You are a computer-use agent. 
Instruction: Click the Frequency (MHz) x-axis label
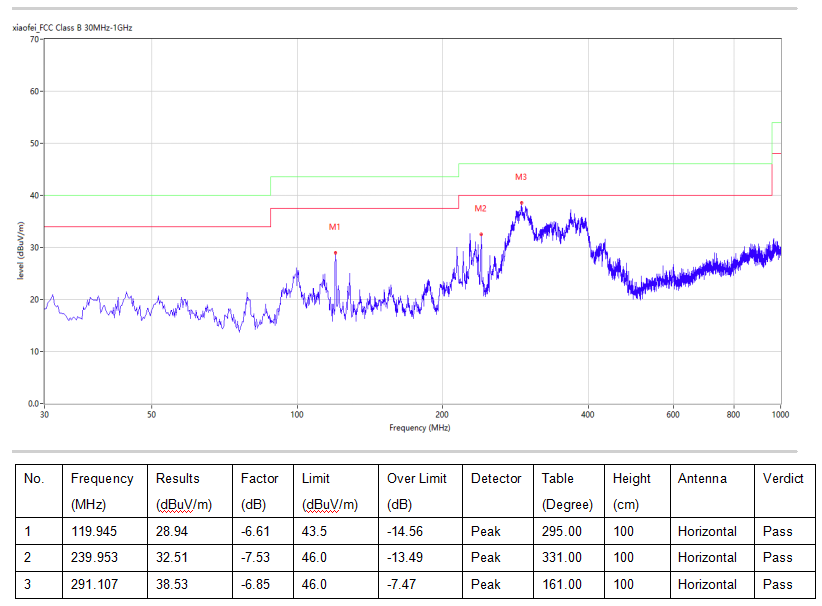coord(419,428)
